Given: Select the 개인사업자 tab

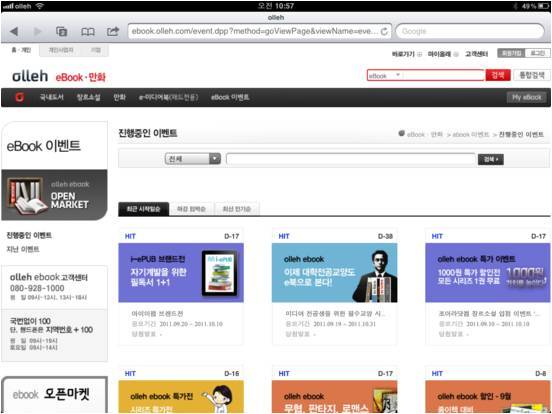Looking at the screenshot, I should (x=61, y=50).
